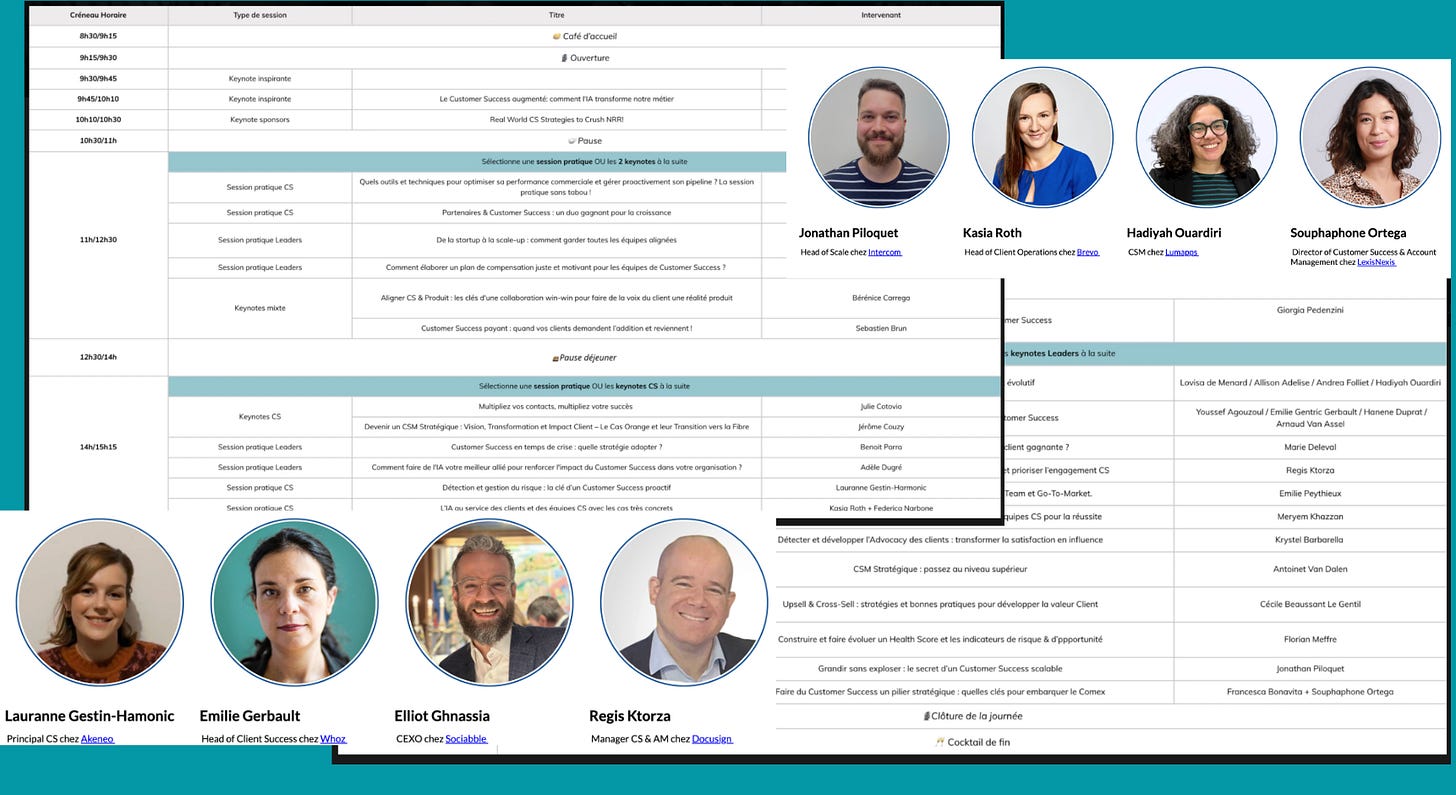Click speaker cell 'Krystel Barbarella'
This screenshot has width=1456, height=795.
point(1310,540)
